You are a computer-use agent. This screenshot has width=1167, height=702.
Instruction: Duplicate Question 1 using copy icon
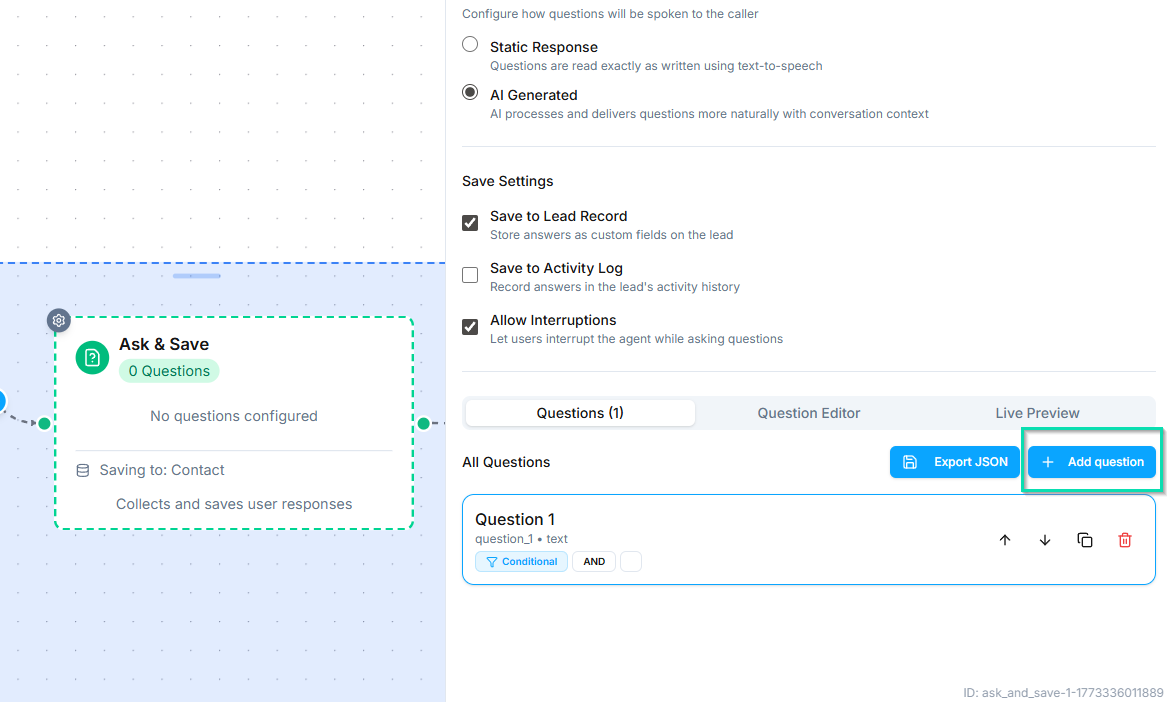click(1085, 540)
